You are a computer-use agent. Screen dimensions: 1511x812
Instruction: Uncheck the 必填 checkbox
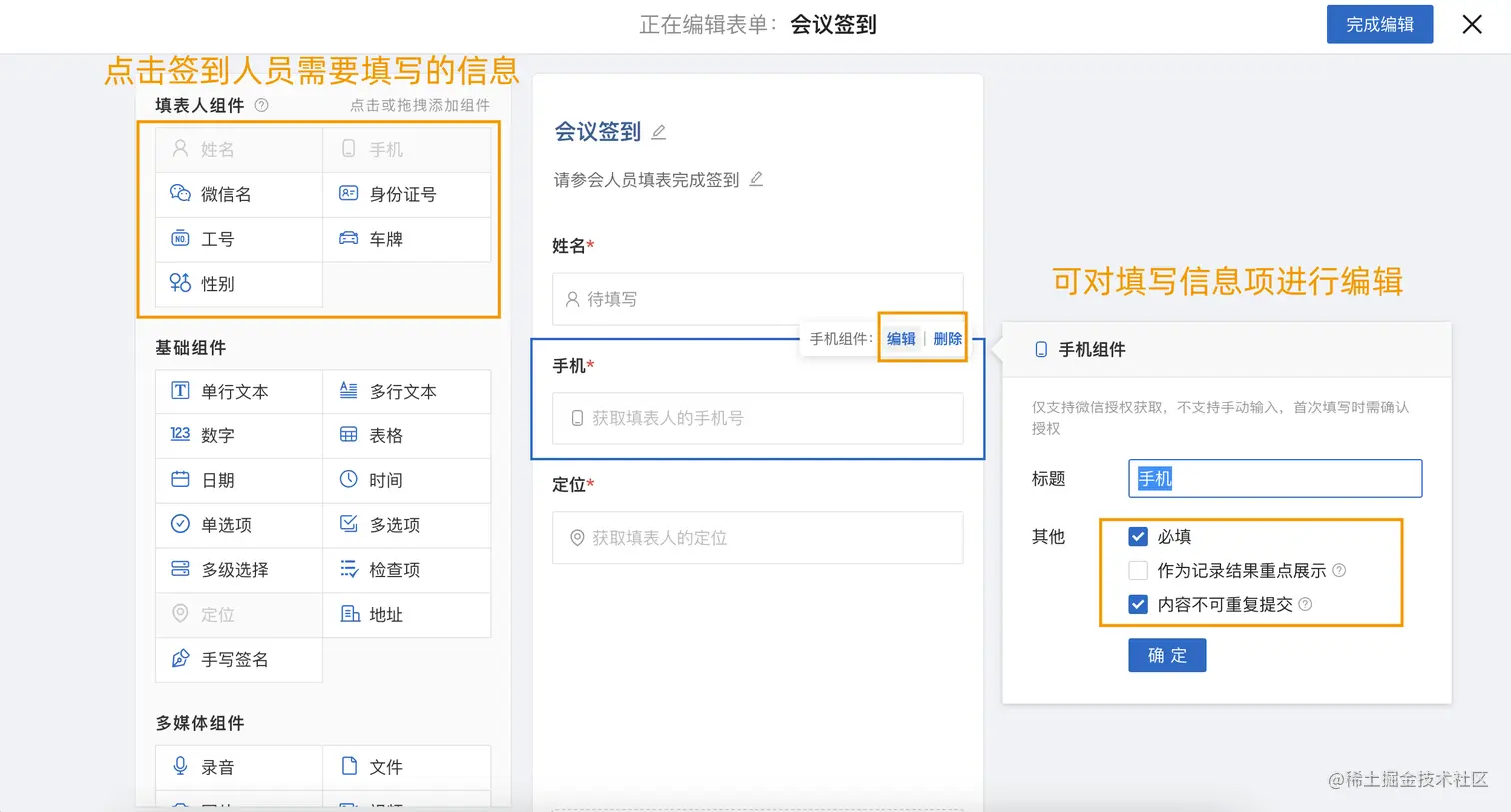pos(1138,536)
